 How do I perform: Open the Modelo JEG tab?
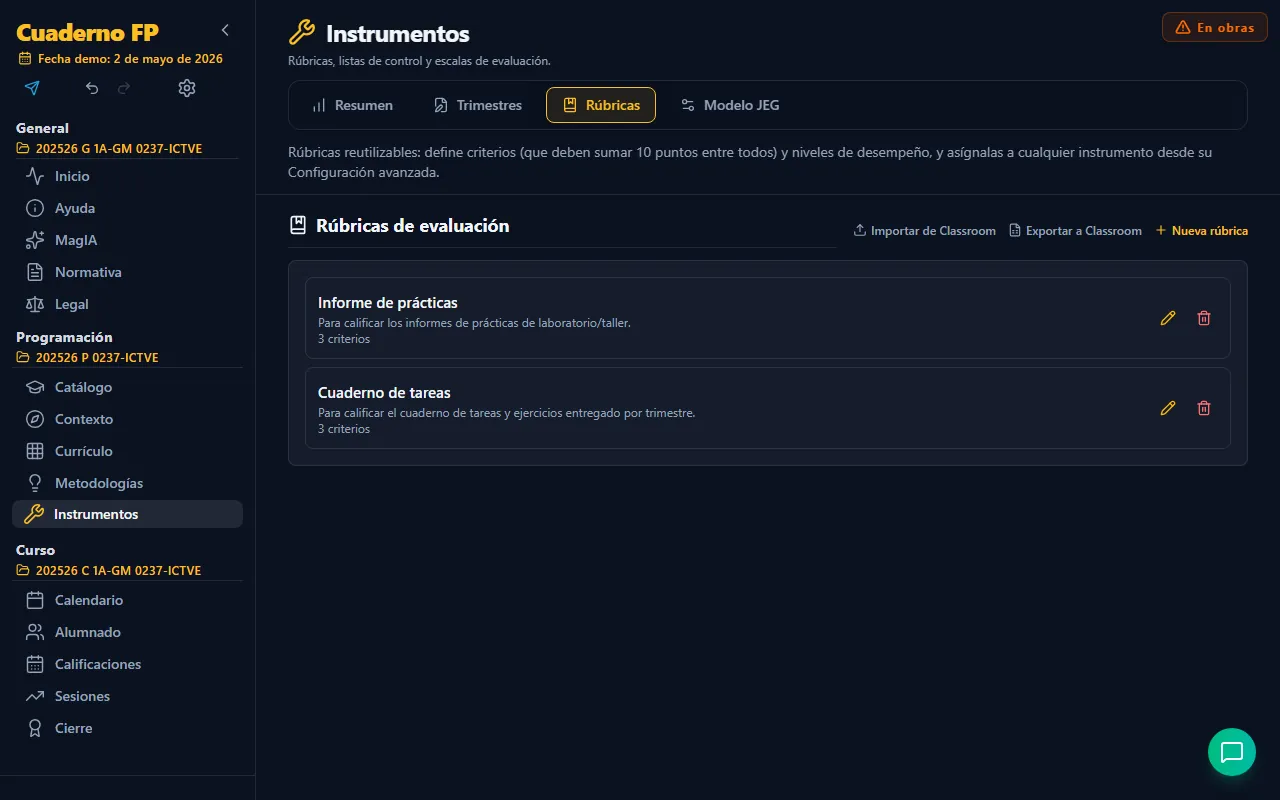pos(730,105)
